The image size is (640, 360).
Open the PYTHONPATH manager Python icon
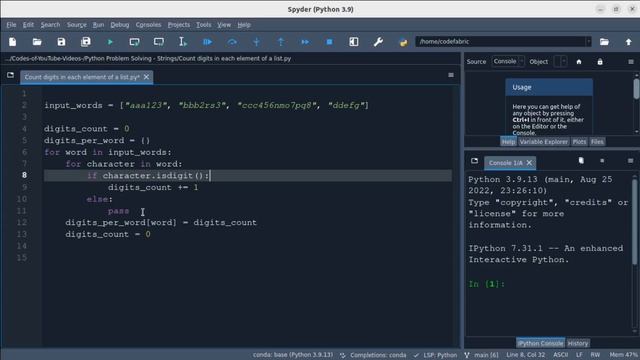403,42
